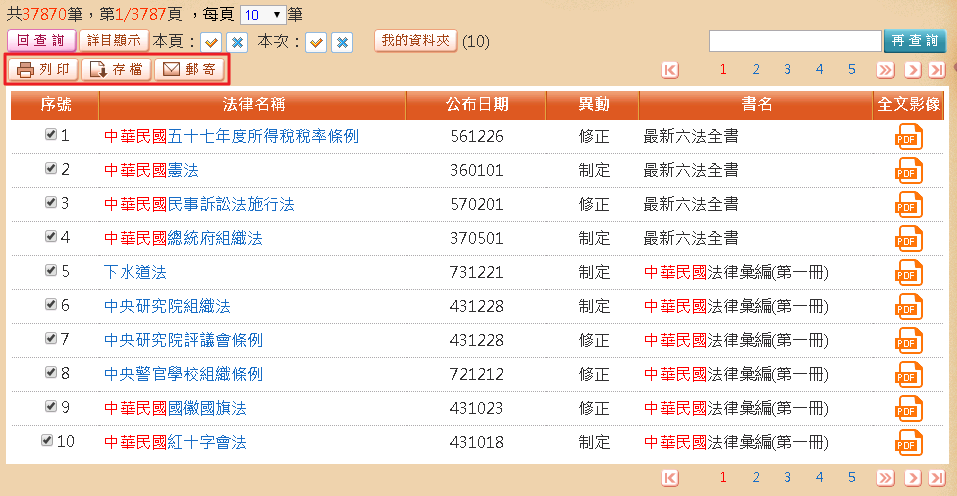The height and width of the screenshot is (496, 957).
Task: Open the per-page count dropdown
Action: coord(263,16)
